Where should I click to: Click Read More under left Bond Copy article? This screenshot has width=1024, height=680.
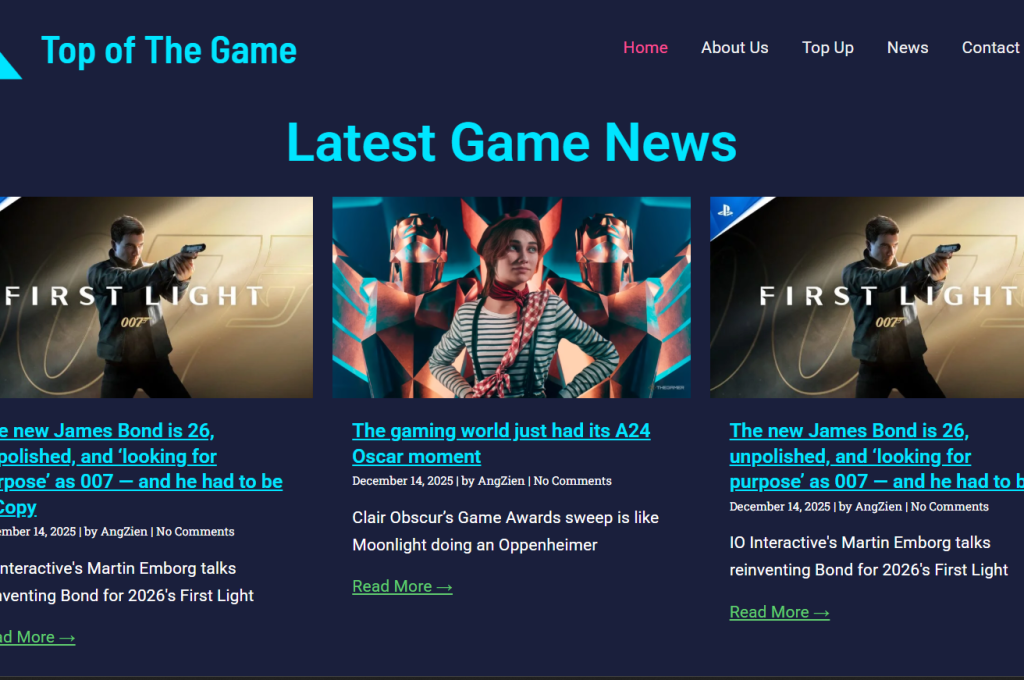(x=37, y=637)
